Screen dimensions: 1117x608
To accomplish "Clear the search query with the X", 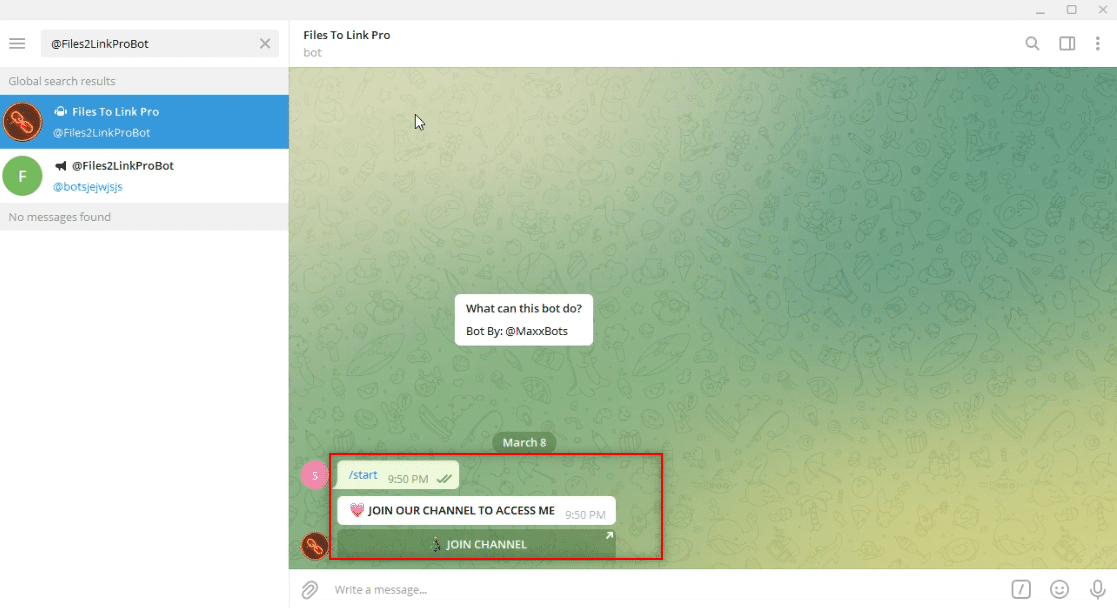I will click(x=265, y=43).
